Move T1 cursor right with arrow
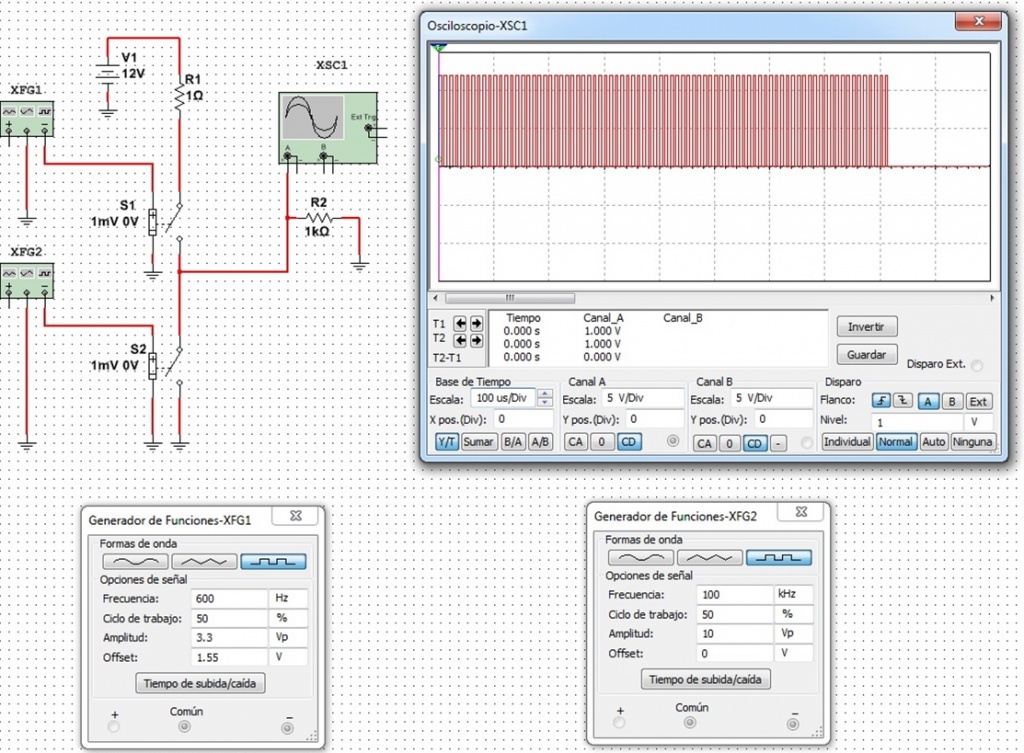The width and height of the screenshot is (1024, 753). point(476,323)
